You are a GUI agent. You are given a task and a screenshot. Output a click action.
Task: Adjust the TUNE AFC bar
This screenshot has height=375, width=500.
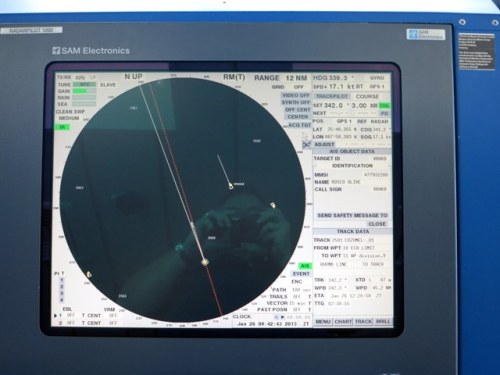click(84, 84)
